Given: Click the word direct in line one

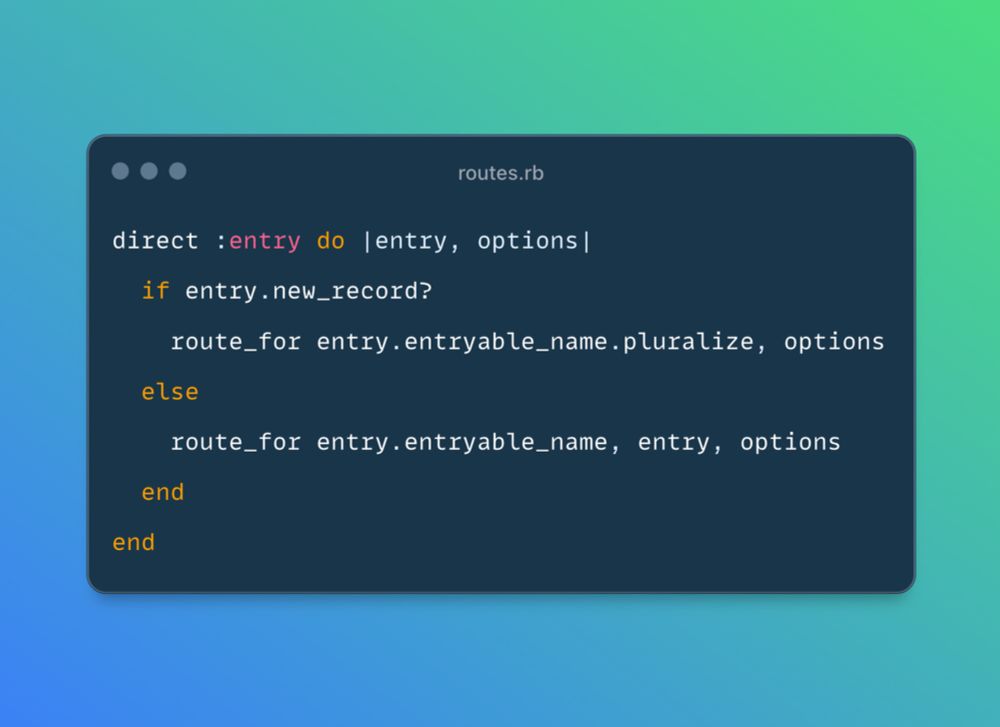Looking at the screenshot, I should 156,241.
